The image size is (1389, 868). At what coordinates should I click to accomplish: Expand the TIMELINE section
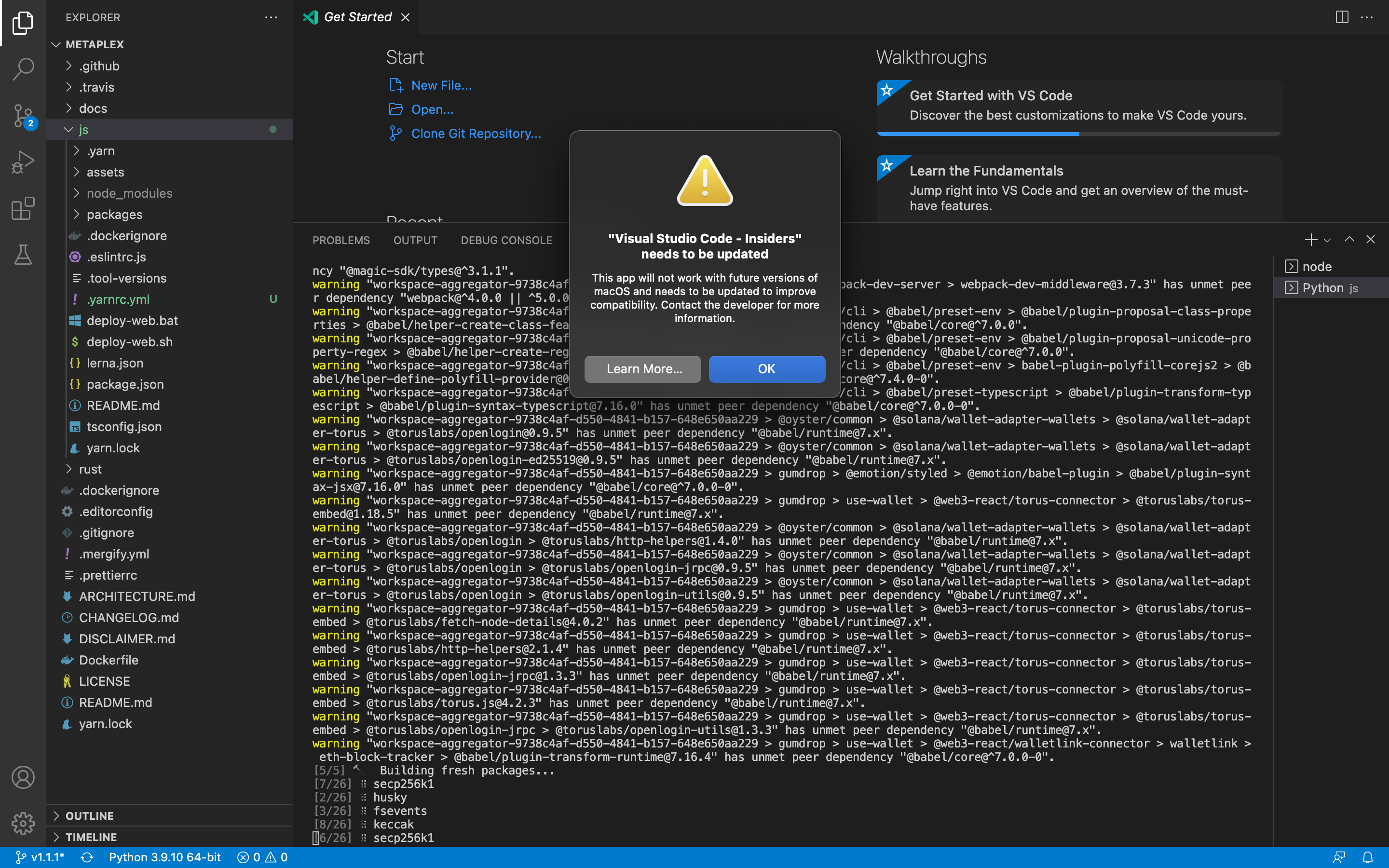tap(170, 837)
